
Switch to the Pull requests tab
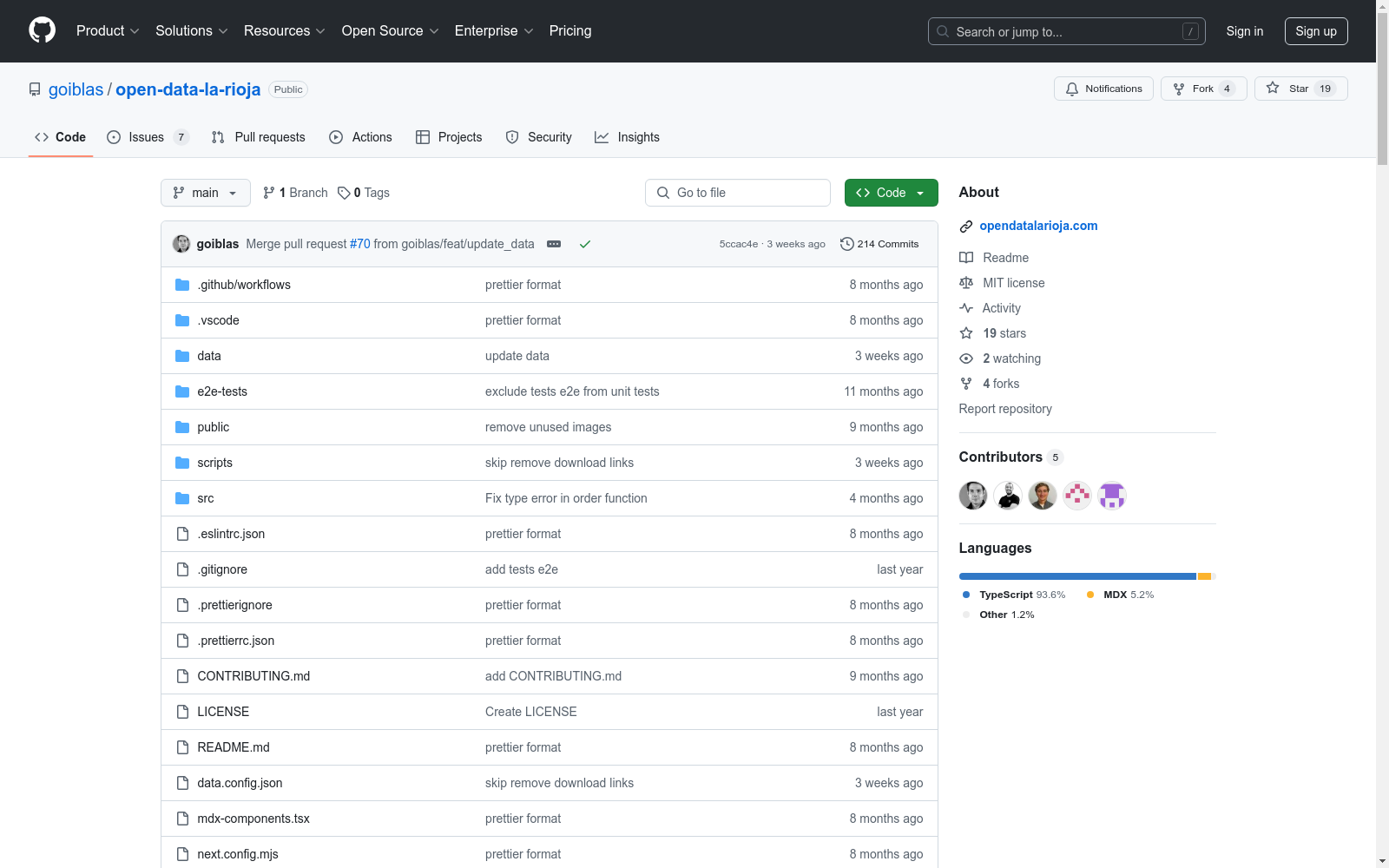[x=259, y=137]
